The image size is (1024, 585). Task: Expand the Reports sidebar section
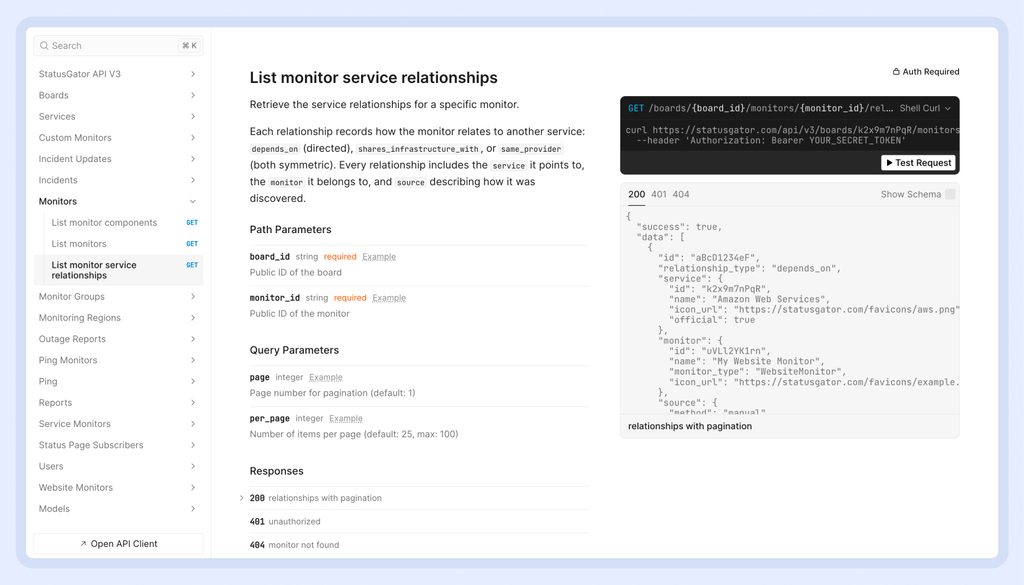(193, 403)
